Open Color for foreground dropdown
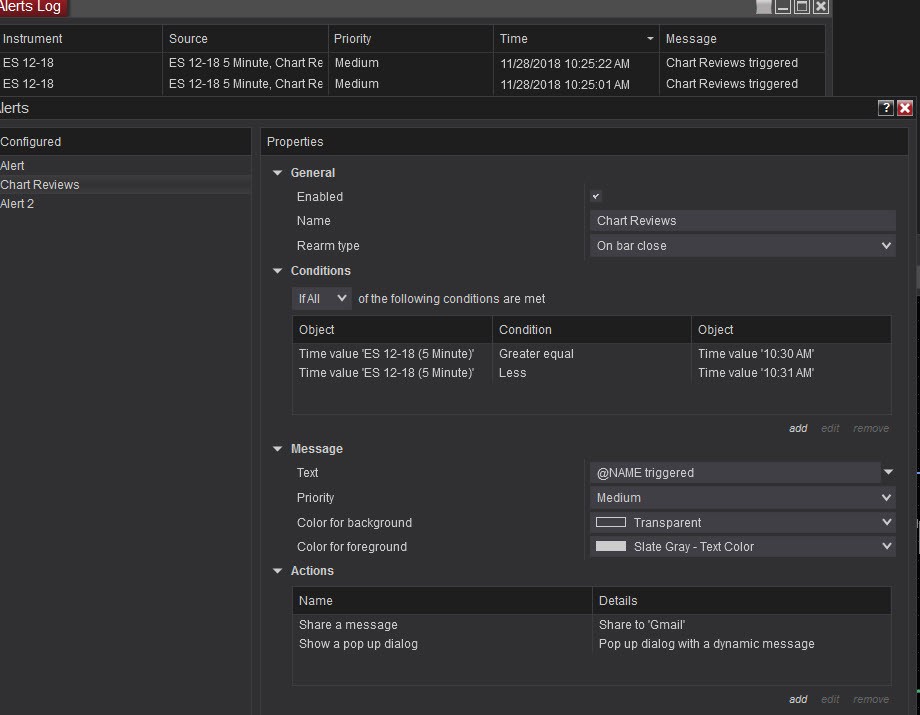 tap(743, 546)
